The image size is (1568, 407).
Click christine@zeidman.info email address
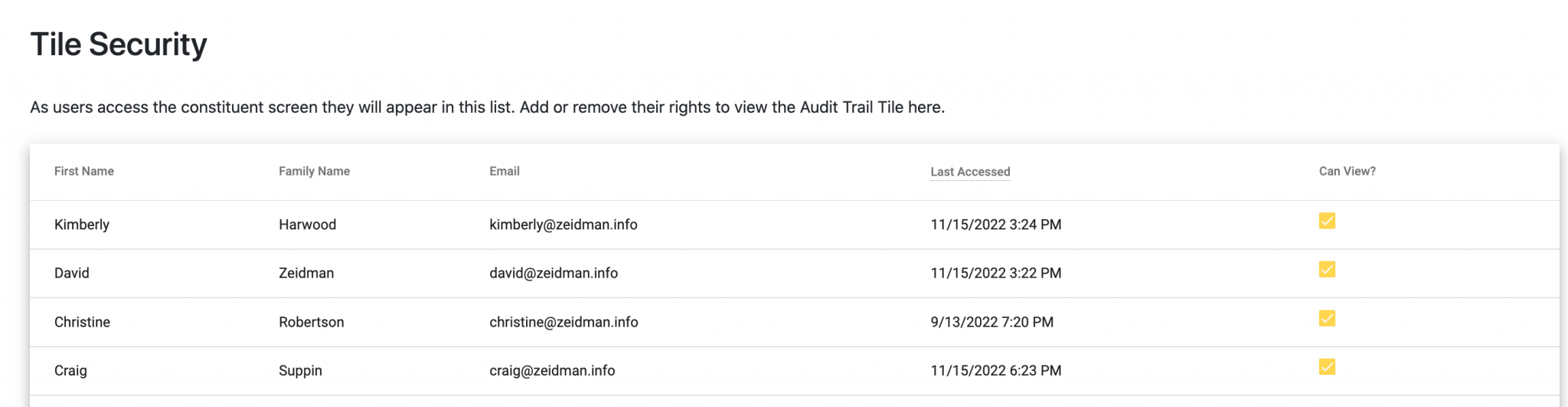(563, 322)
